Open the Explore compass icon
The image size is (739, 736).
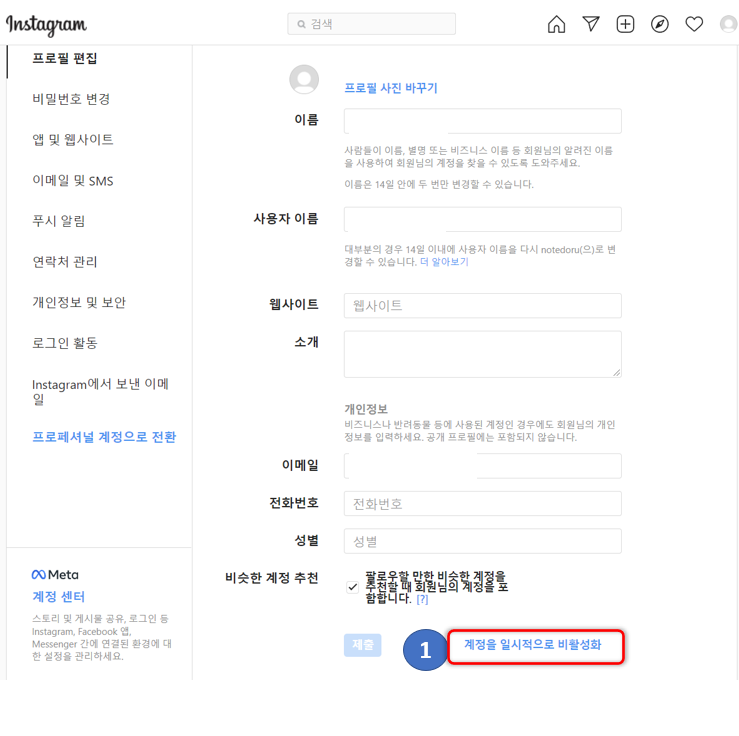click(659, 24)
